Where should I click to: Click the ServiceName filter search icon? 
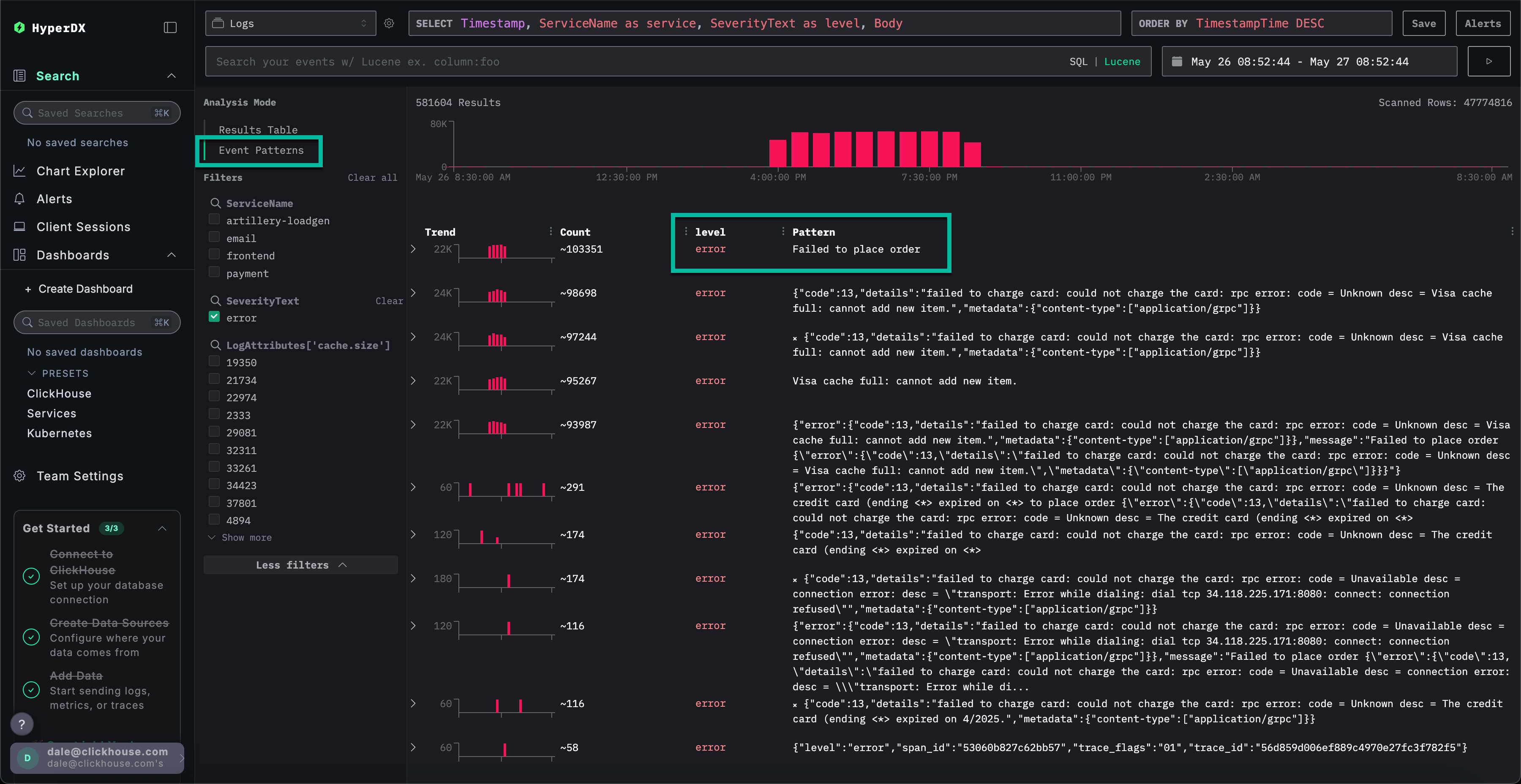(215, 203)
